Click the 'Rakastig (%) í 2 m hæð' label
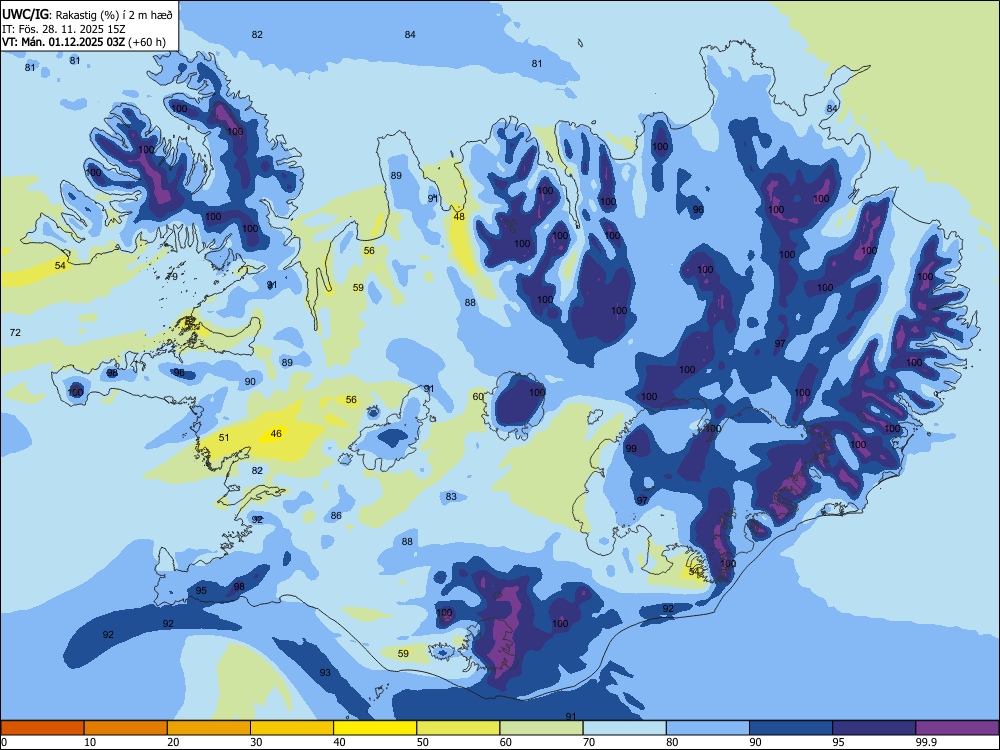This screenshot has width=1000, height=750. click(115, 13)
